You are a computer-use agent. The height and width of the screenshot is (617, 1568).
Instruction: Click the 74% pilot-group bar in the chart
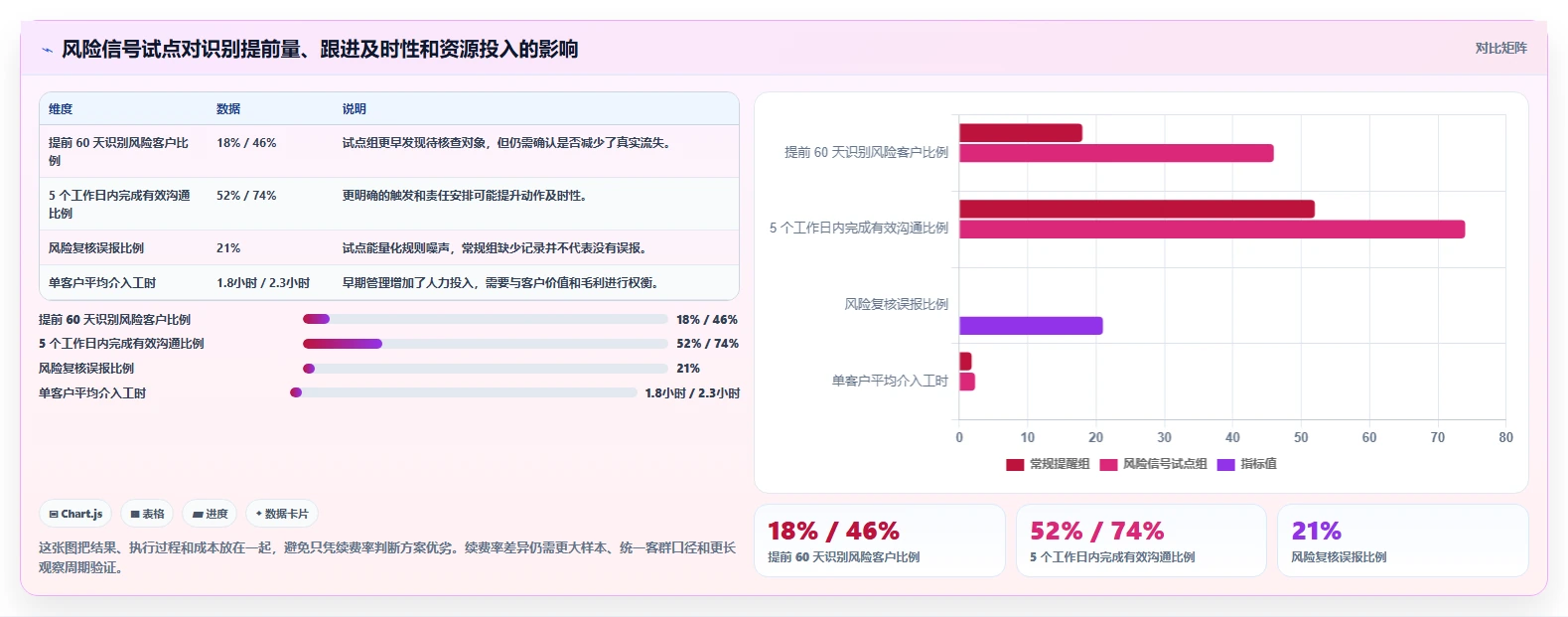(x=1212, y=230)
